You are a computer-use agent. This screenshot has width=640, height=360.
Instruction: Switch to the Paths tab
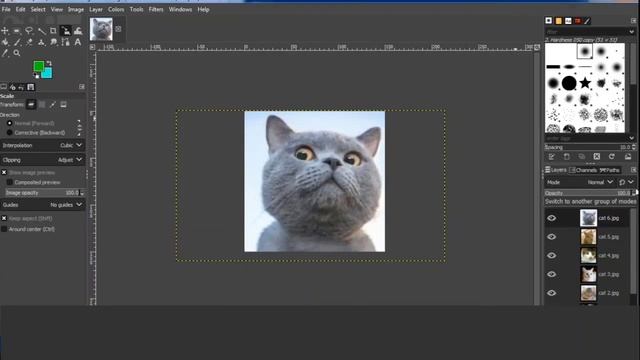click(609, 170)
